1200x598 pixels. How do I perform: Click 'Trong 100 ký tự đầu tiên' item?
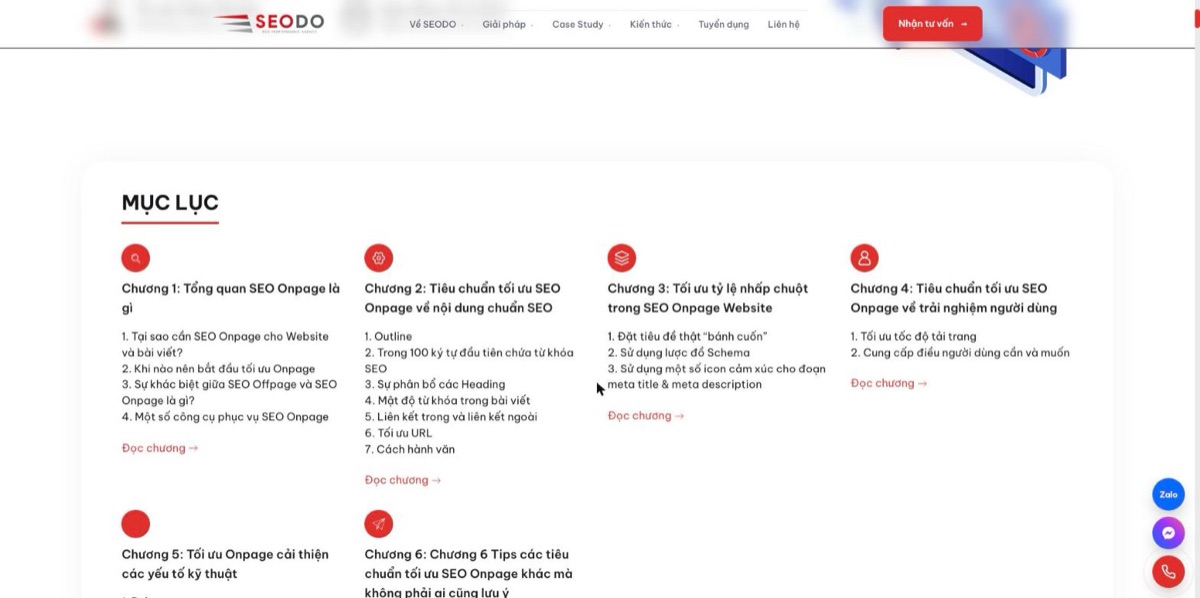coord(469,360)
